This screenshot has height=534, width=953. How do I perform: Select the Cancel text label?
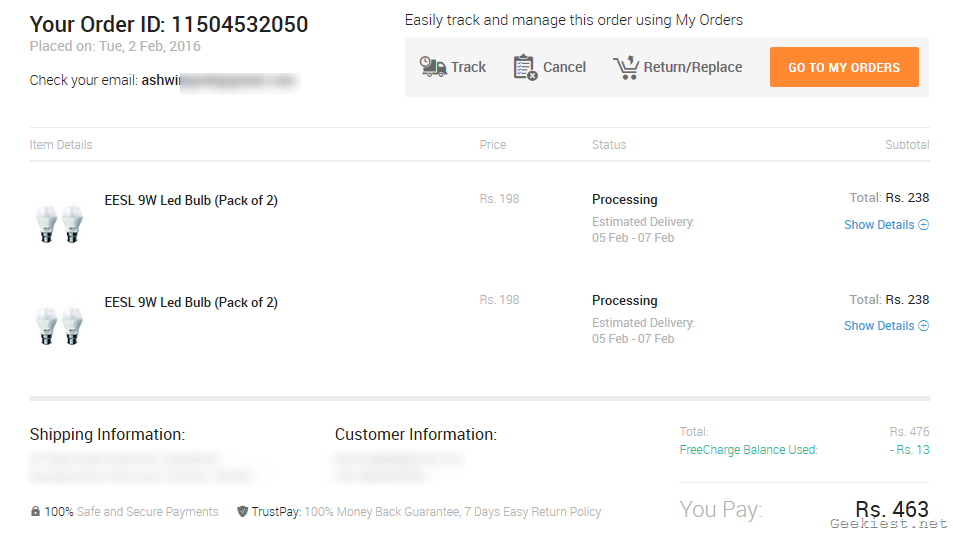[564, 67]
